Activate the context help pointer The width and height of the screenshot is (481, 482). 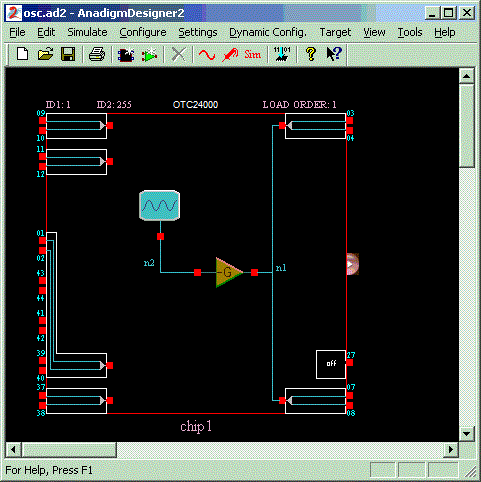334,54
